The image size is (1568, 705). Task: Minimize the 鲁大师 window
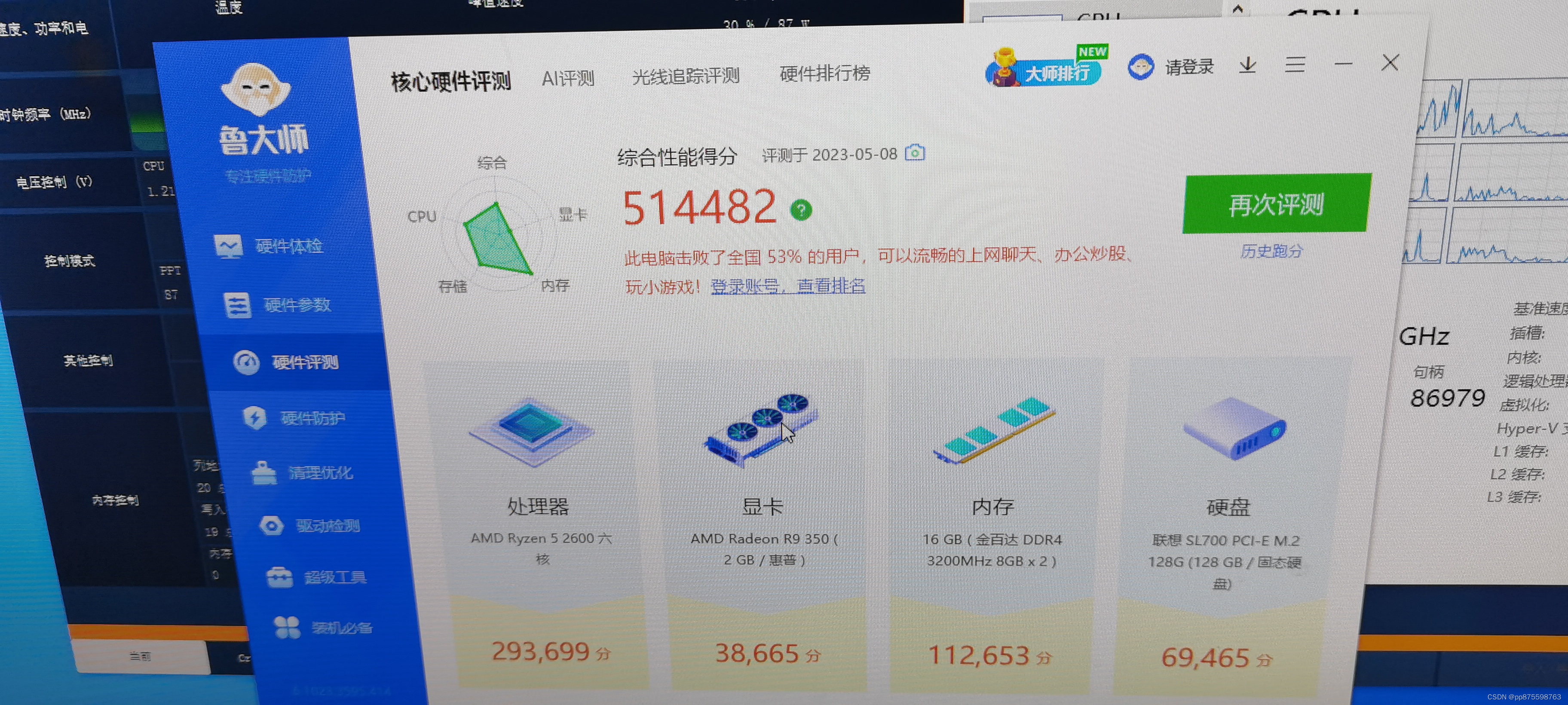click(1343, 63)
